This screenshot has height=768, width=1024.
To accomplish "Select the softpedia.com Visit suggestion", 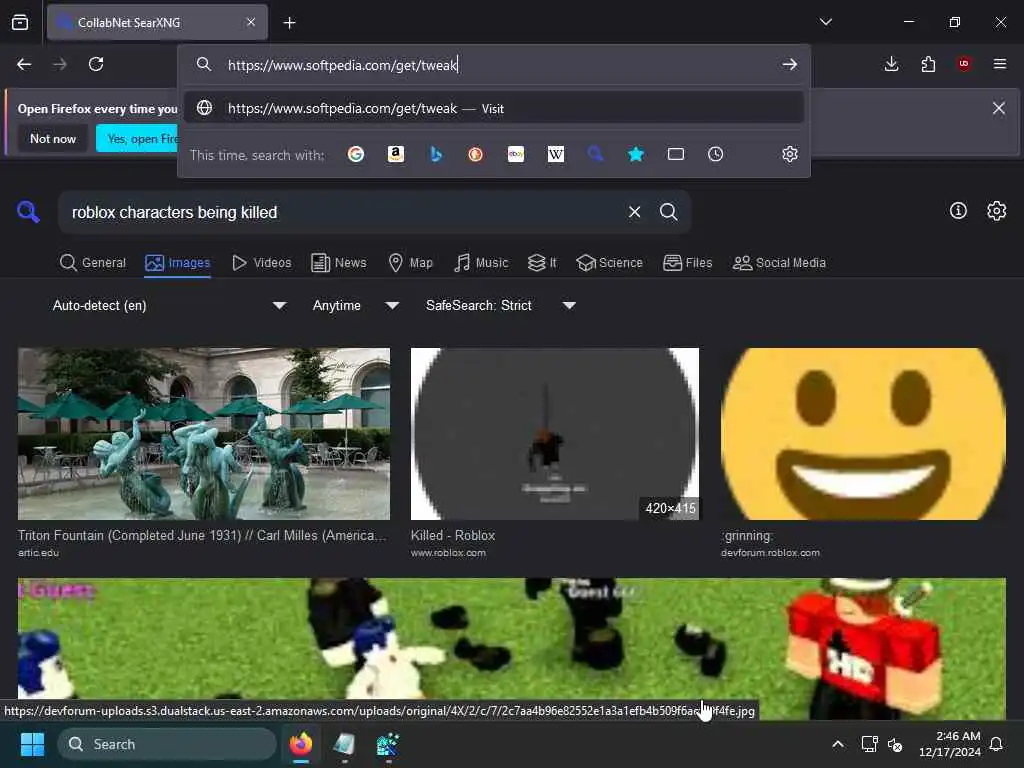I will click(x=494, y=108).
